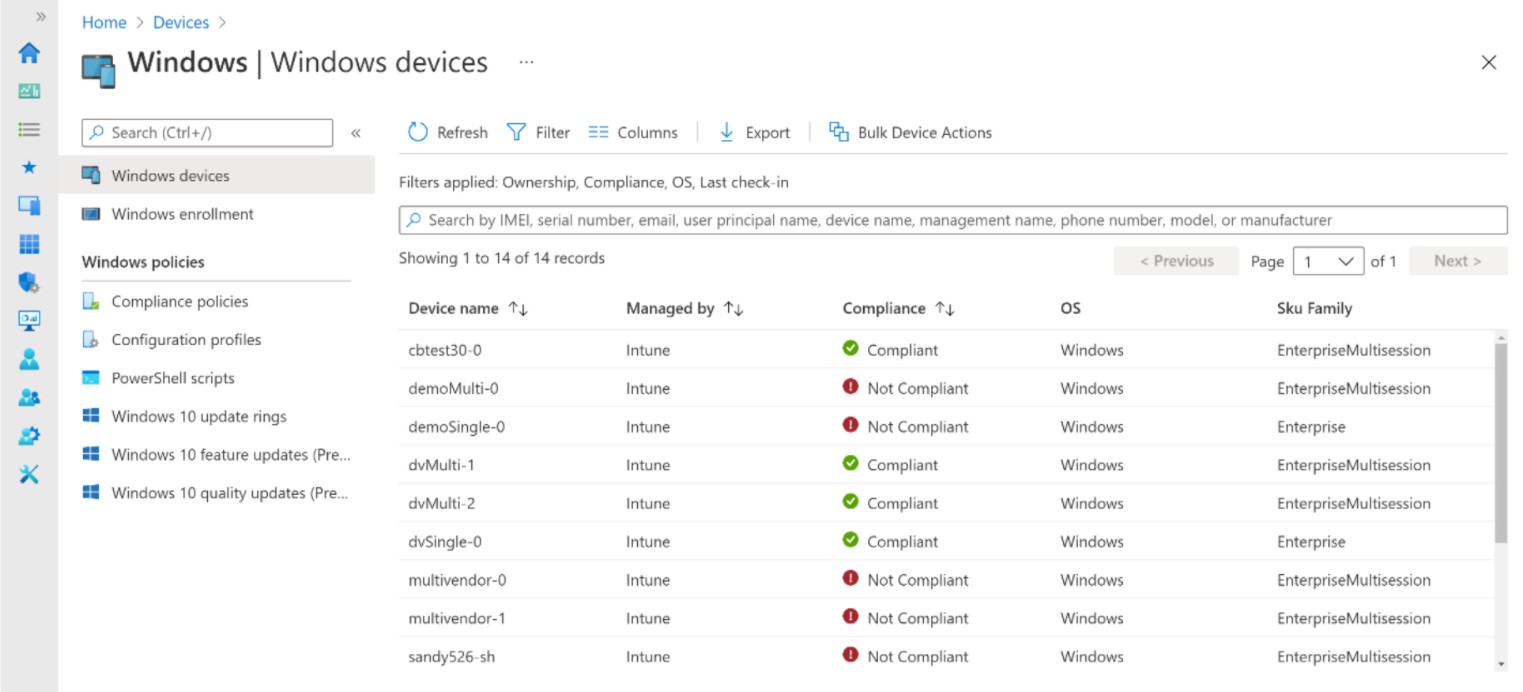Select the Favorites star icon
The image size is (1523, 692).
29,167
